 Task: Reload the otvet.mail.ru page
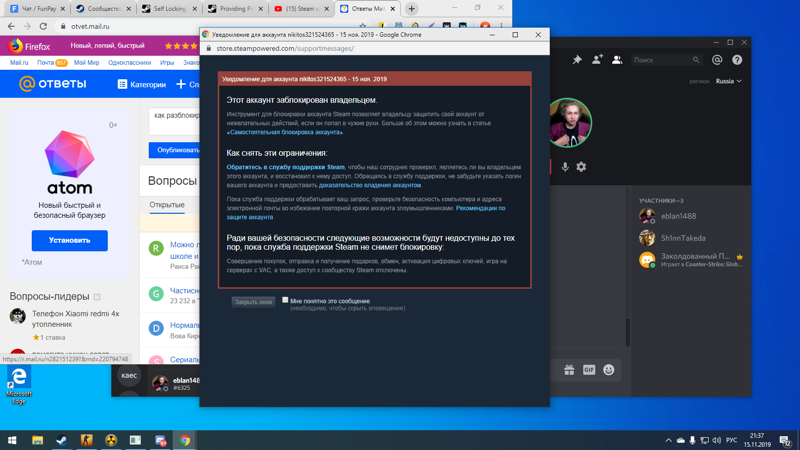pos(43,26)
